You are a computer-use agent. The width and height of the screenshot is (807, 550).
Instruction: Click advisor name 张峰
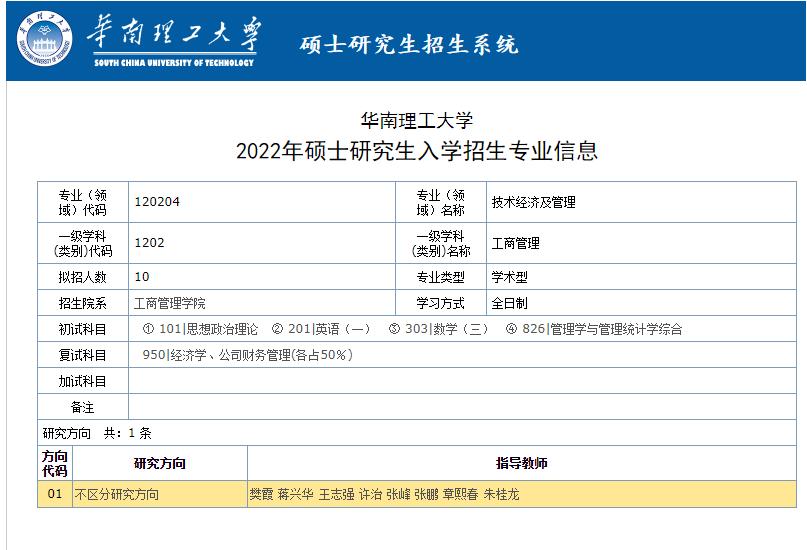click(x=398, y=494)
